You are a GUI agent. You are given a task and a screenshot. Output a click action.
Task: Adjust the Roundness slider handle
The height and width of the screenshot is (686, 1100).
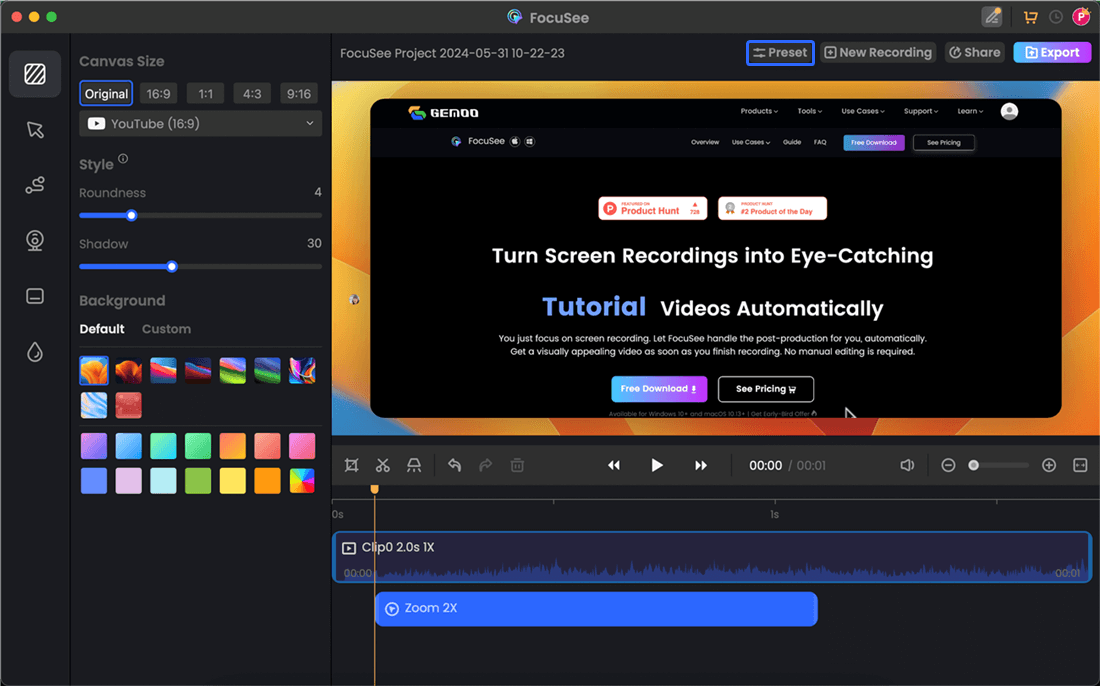tap(131, 215)
